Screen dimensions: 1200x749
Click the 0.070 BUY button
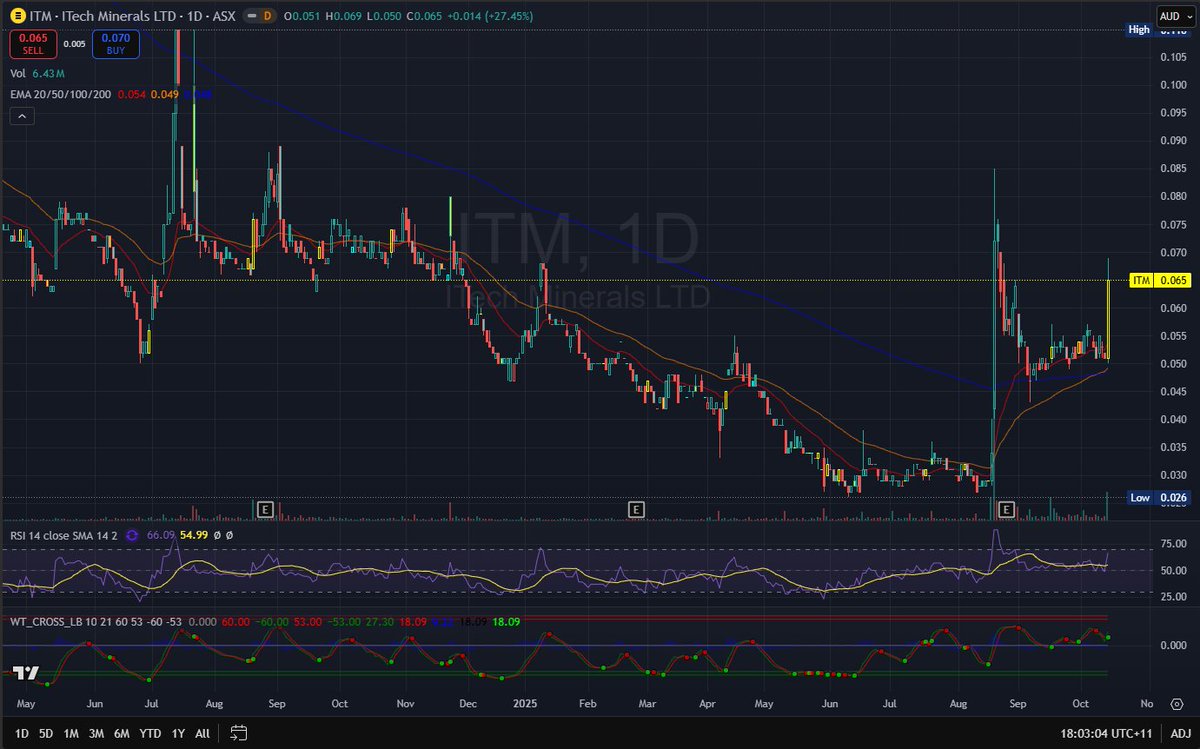(114, 43)
